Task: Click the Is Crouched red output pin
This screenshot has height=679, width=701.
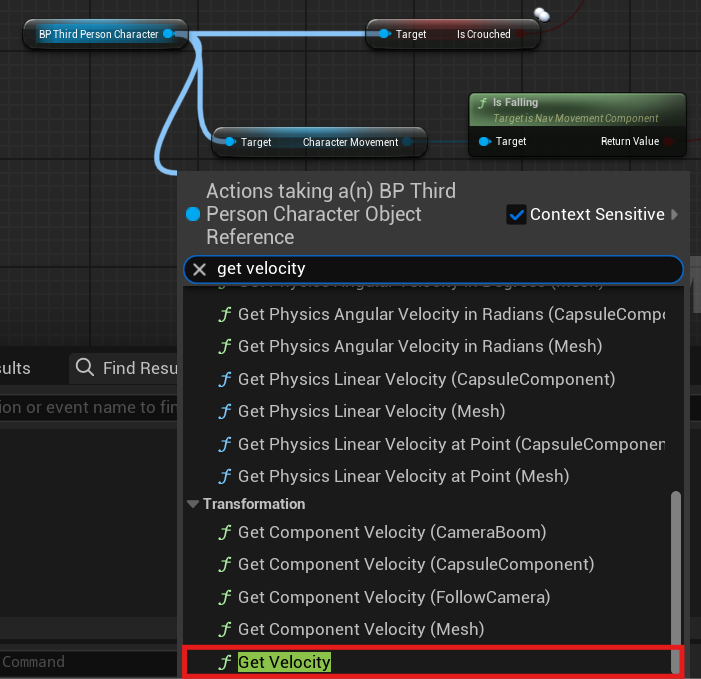Action: coord(519,34)
